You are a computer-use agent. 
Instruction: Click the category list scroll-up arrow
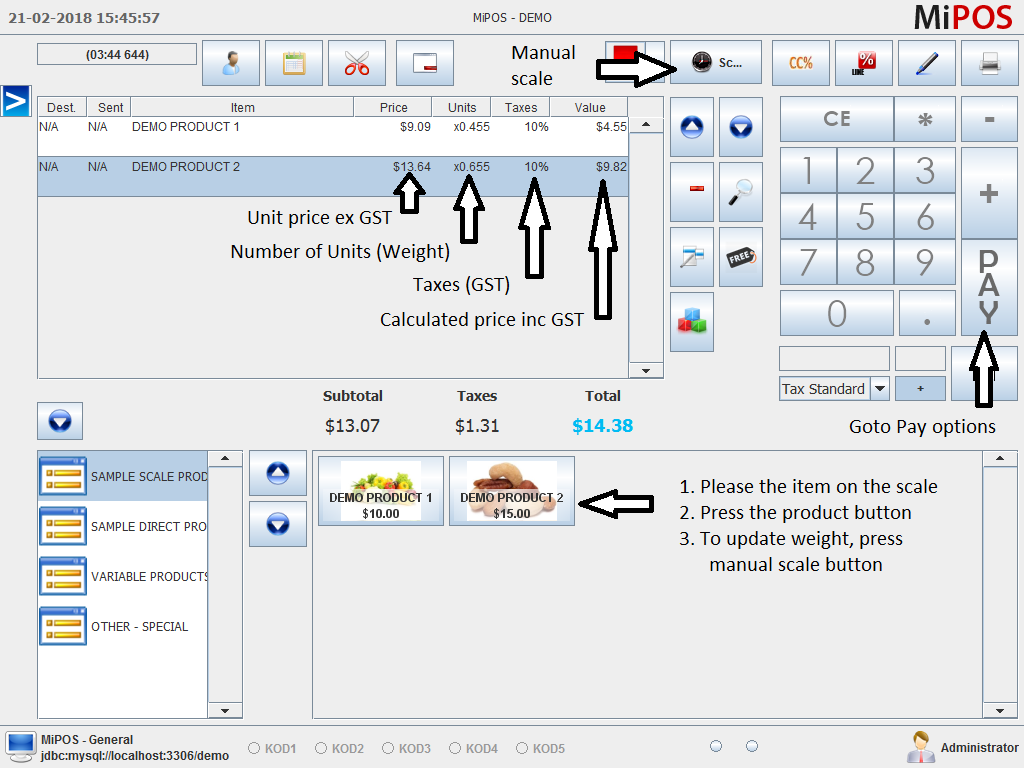point(225,458)
